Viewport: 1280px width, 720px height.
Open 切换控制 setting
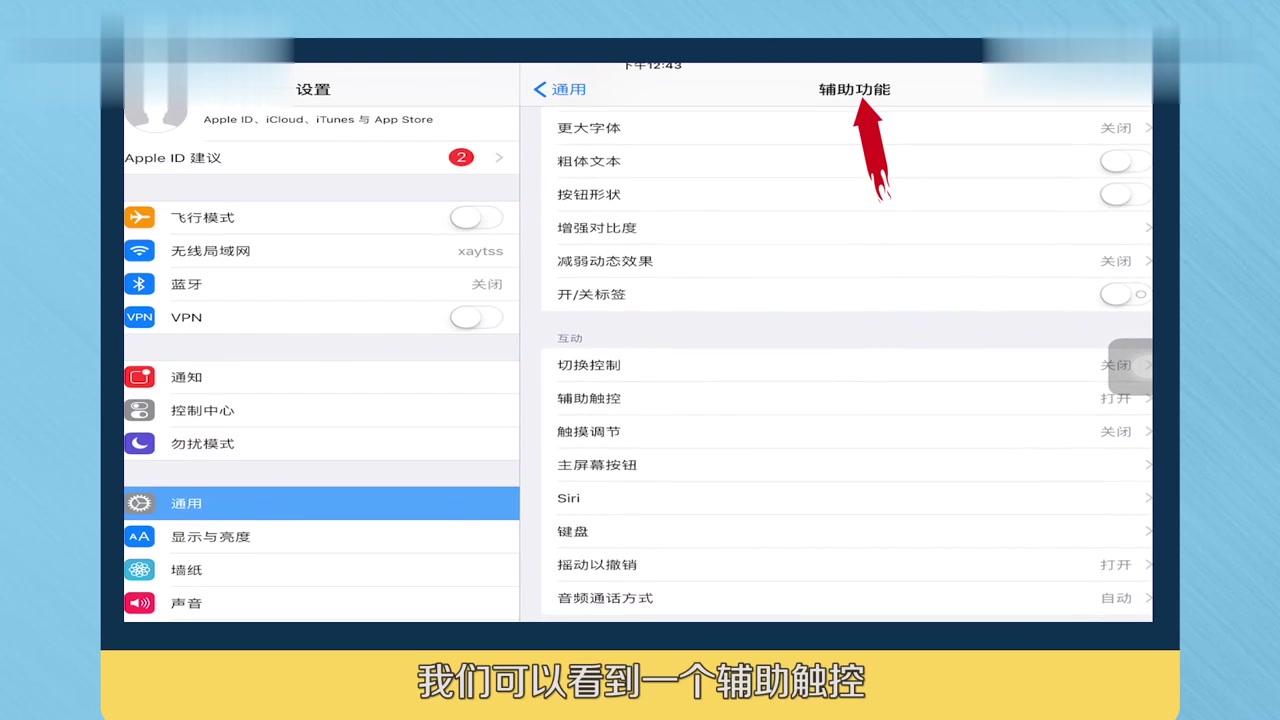(847, 365)
